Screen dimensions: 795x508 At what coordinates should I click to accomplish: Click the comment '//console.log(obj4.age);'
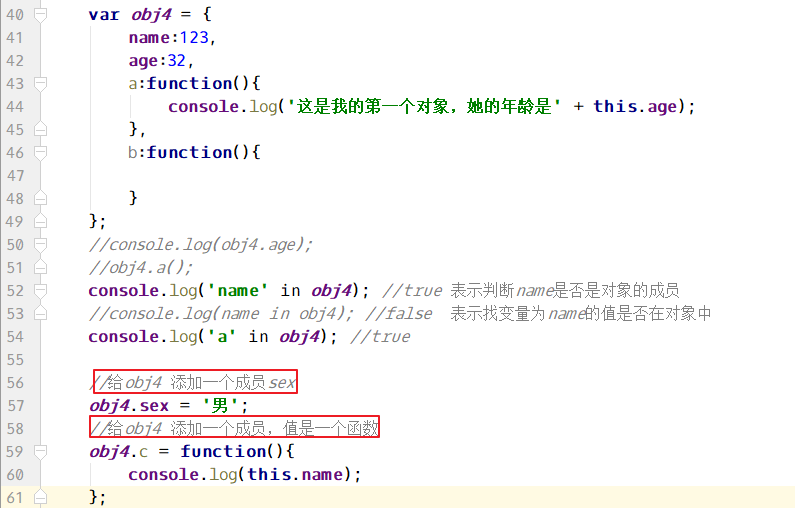pos(201,245)
